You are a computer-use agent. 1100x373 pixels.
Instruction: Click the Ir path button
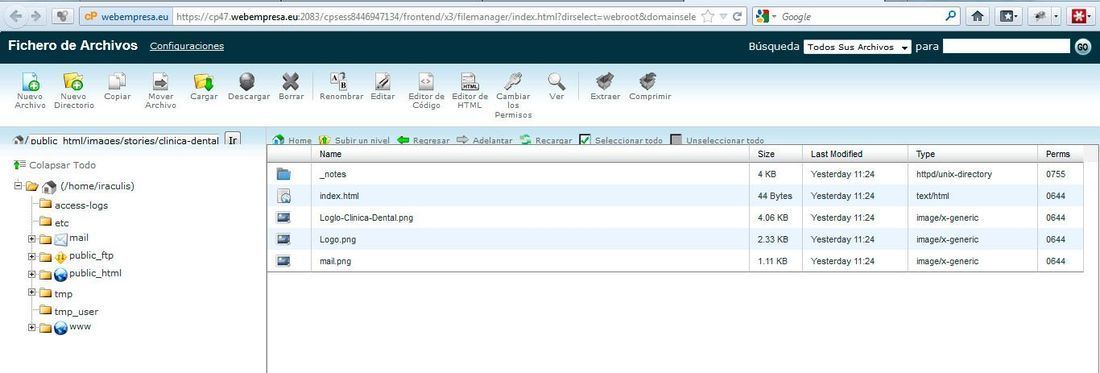click(x=233, y=140)
